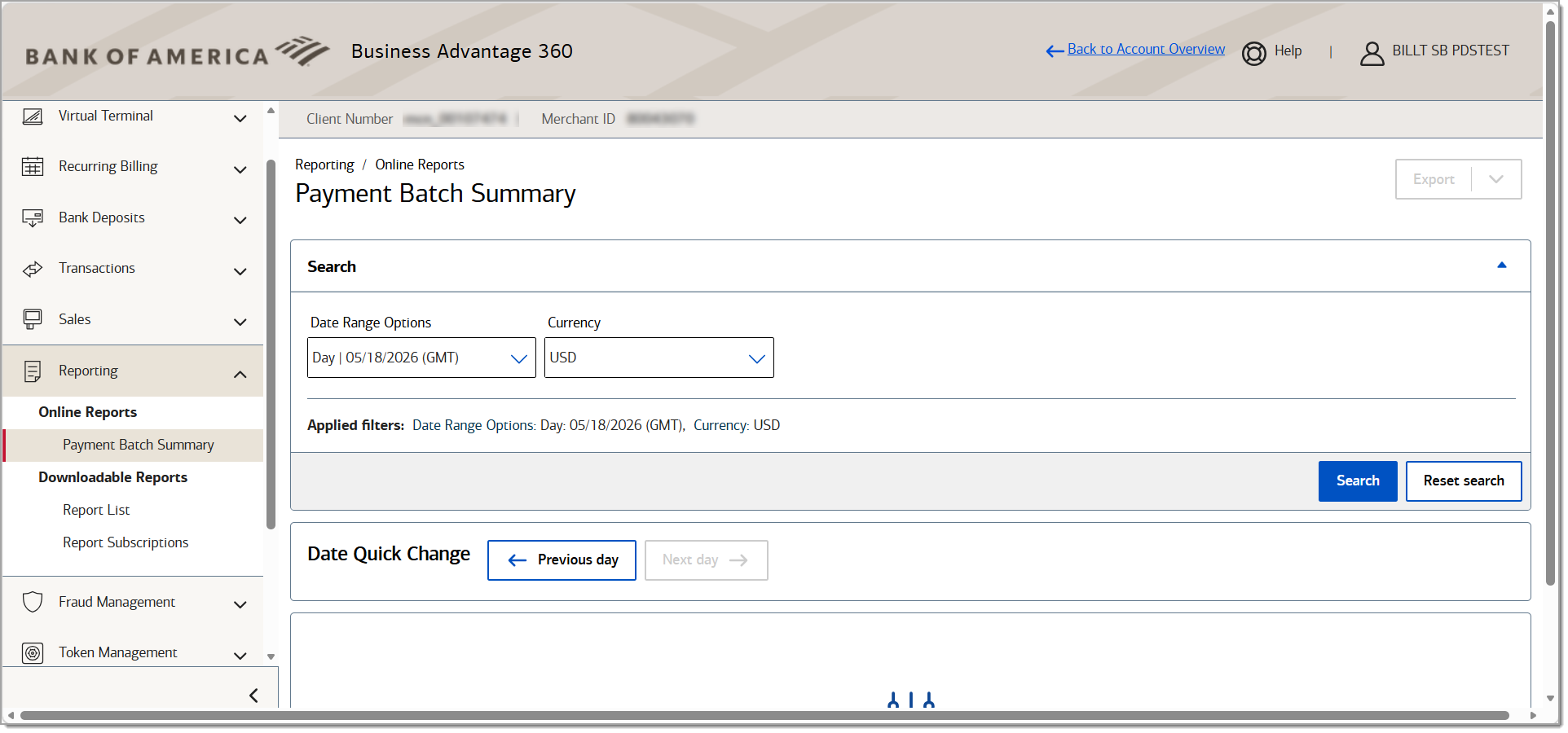Open the Bank Deposits menu item
1568x733 pixels.
102,217
